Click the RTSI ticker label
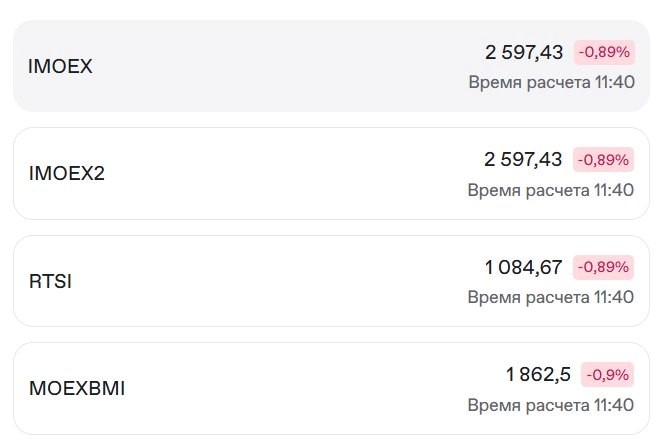Screen dimensions: 657x442 (x=50, y=281)
